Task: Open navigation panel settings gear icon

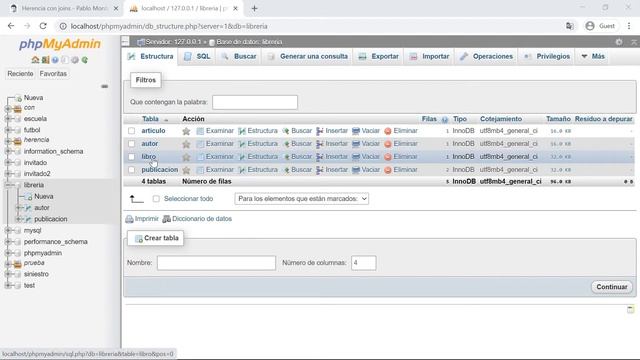Action: tap(75, 60)
